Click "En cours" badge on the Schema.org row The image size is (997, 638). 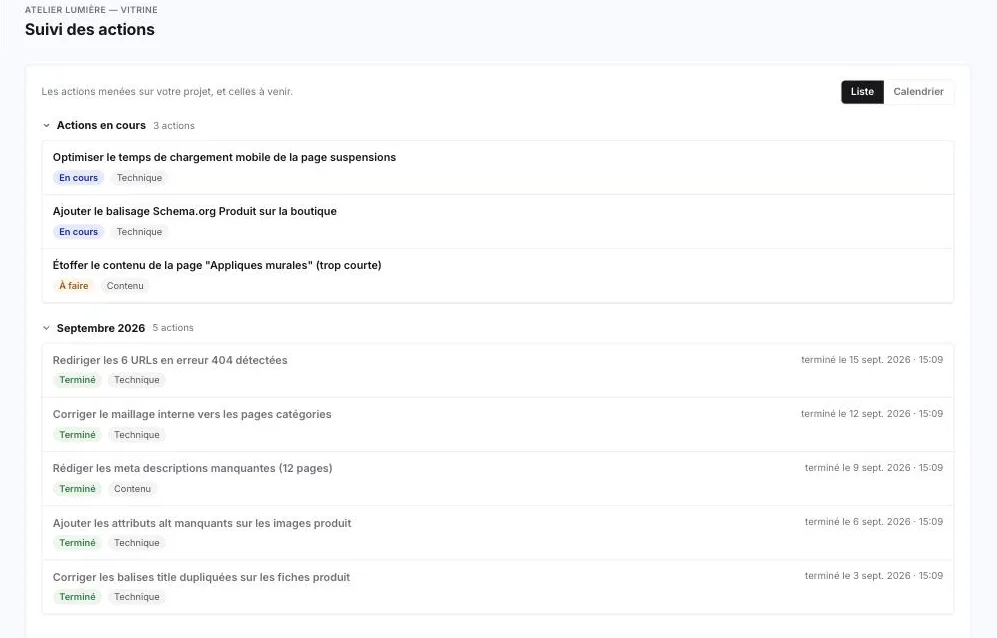pos(78,232)
